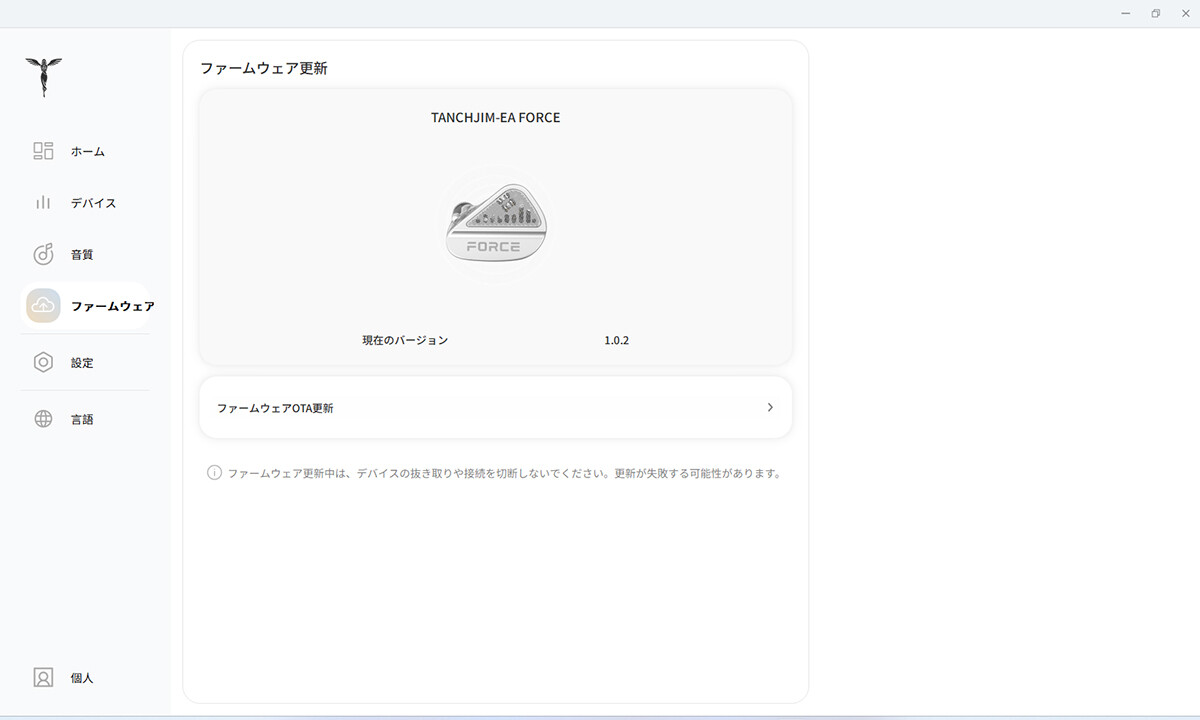Open the 言語 menu label
The height and width of the screenshot is (720, 1200).
pos(82,420)
